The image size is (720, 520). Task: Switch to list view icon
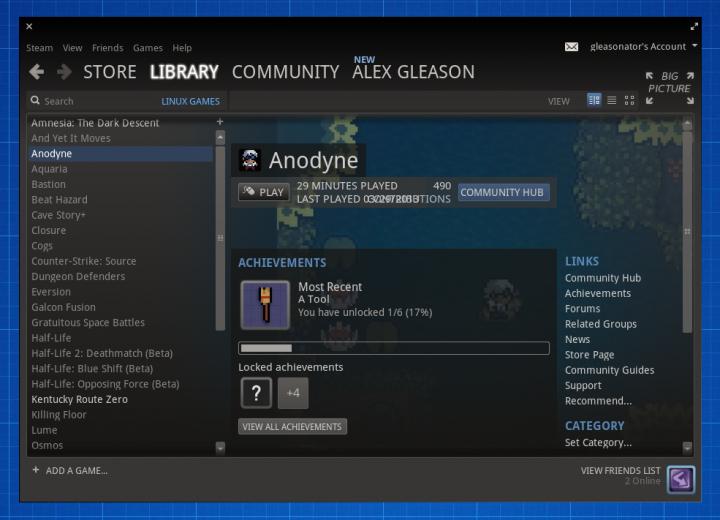[612, 100]
